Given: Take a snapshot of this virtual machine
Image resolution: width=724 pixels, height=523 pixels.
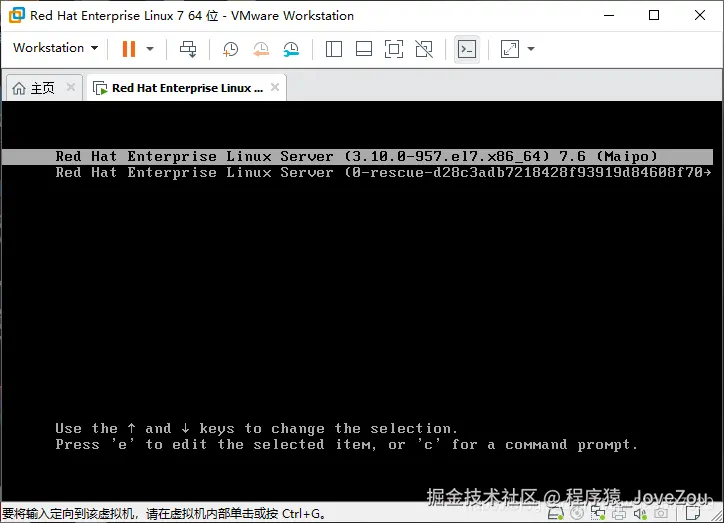Looking at the screenshot, I should coord(230,49).
